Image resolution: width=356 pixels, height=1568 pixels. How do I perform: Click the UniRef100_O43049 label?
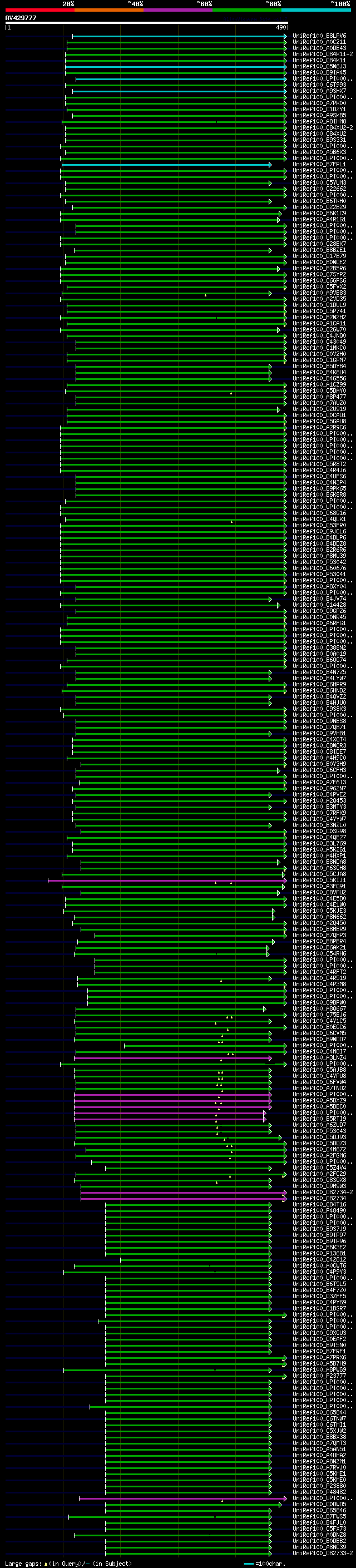point(319,342)
